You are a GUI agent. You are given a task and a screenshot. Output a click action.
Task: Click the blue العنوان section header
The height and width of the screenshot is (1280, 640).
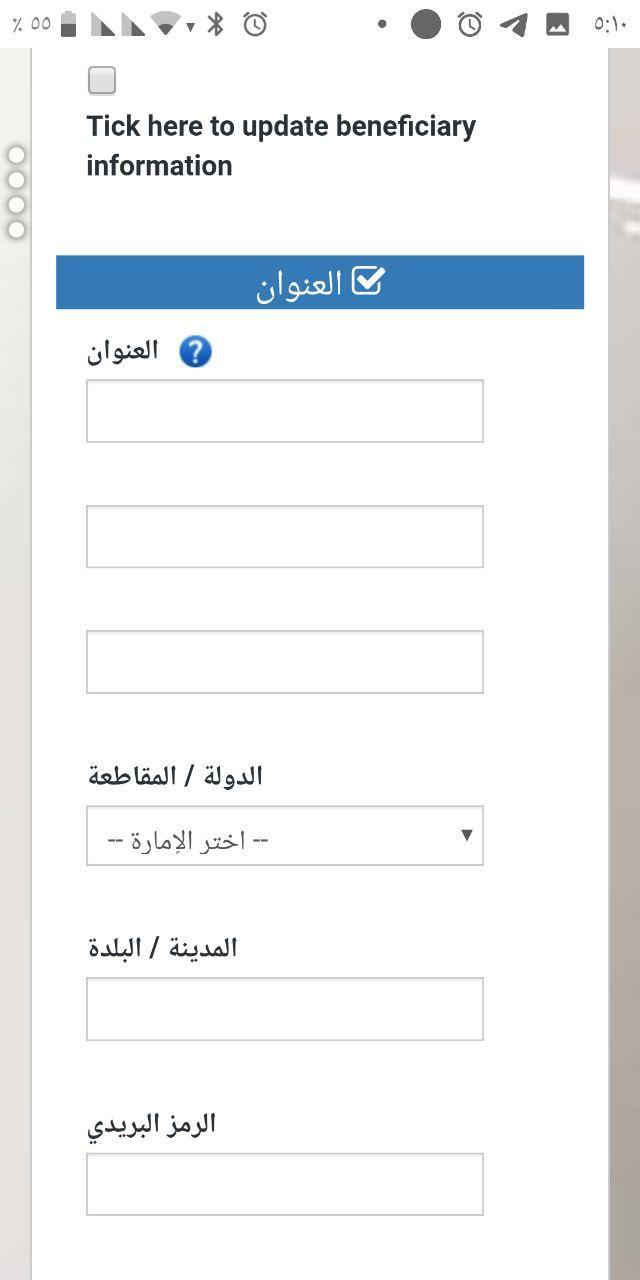coord(320,282)
